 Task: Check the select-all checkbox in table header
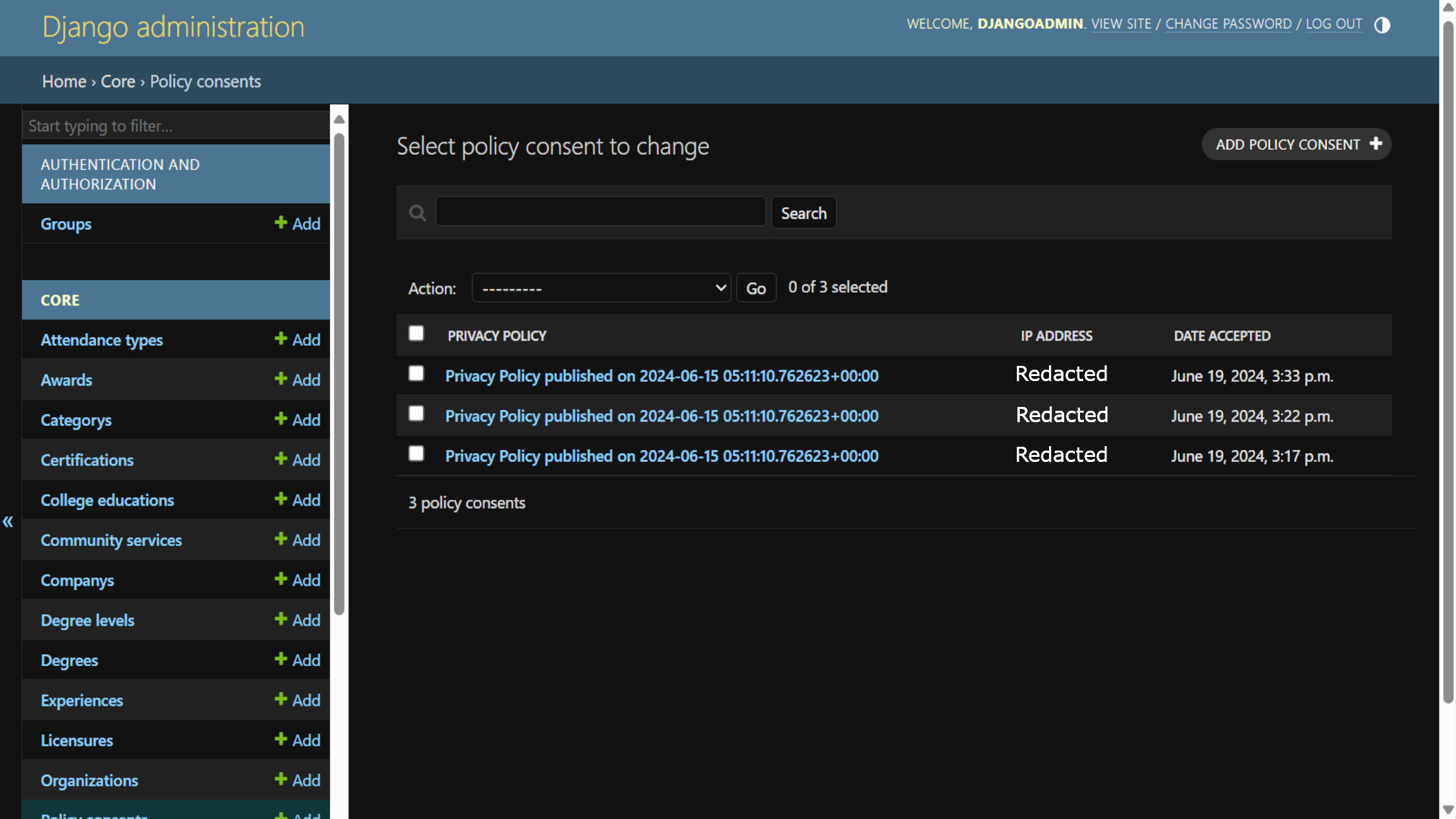(x=416, y=333)
